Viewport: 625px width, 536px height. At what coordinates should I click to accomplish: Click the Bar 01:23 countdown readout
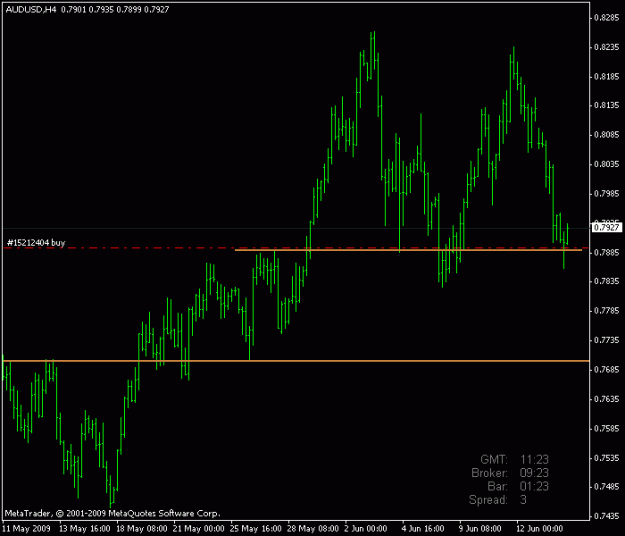click(518, 487)
